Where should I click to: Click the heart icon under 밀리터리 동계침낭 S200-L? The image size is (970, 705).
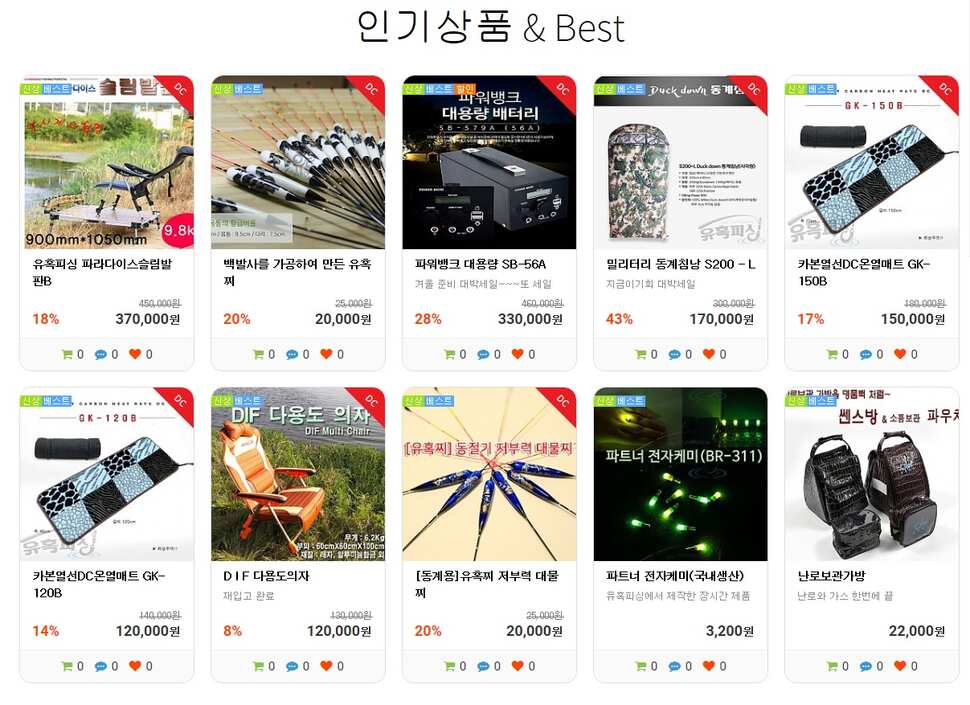(x=708, y=354)
